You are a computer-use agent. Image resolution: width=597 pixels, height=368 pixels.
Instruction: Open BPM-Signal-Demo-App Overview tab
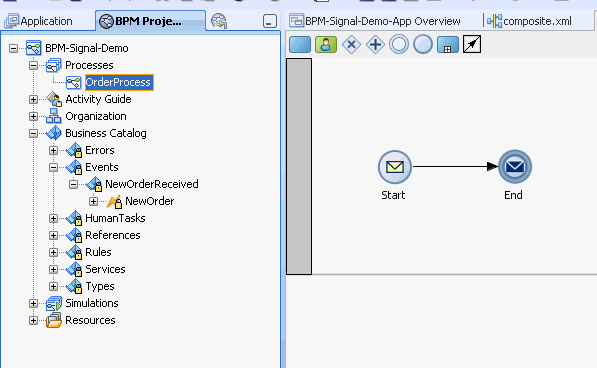375,21
